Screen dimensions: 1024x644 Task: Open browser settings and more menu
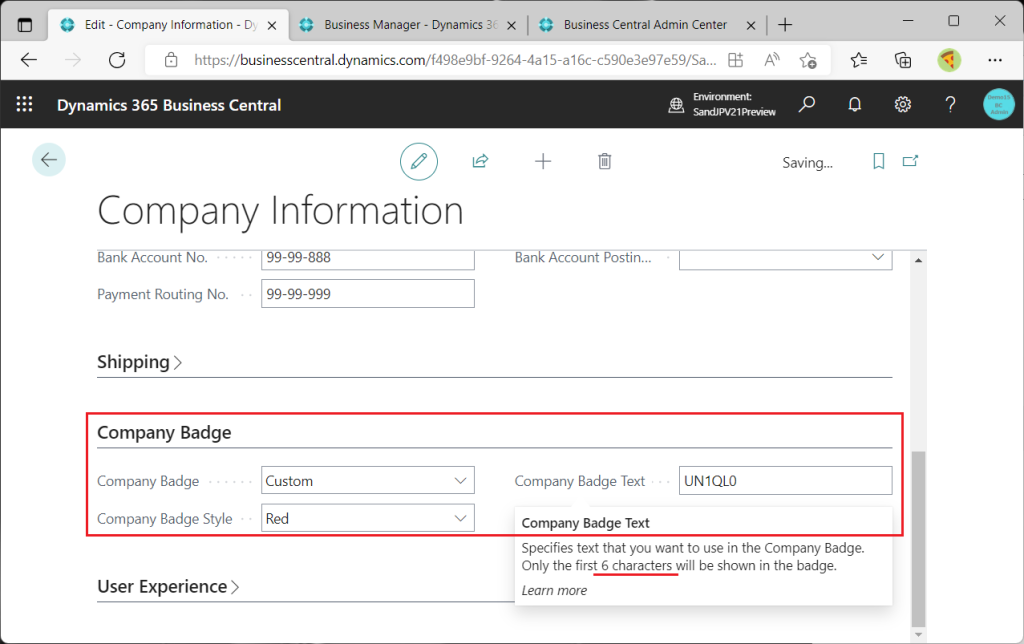click(x=995, y=60)
